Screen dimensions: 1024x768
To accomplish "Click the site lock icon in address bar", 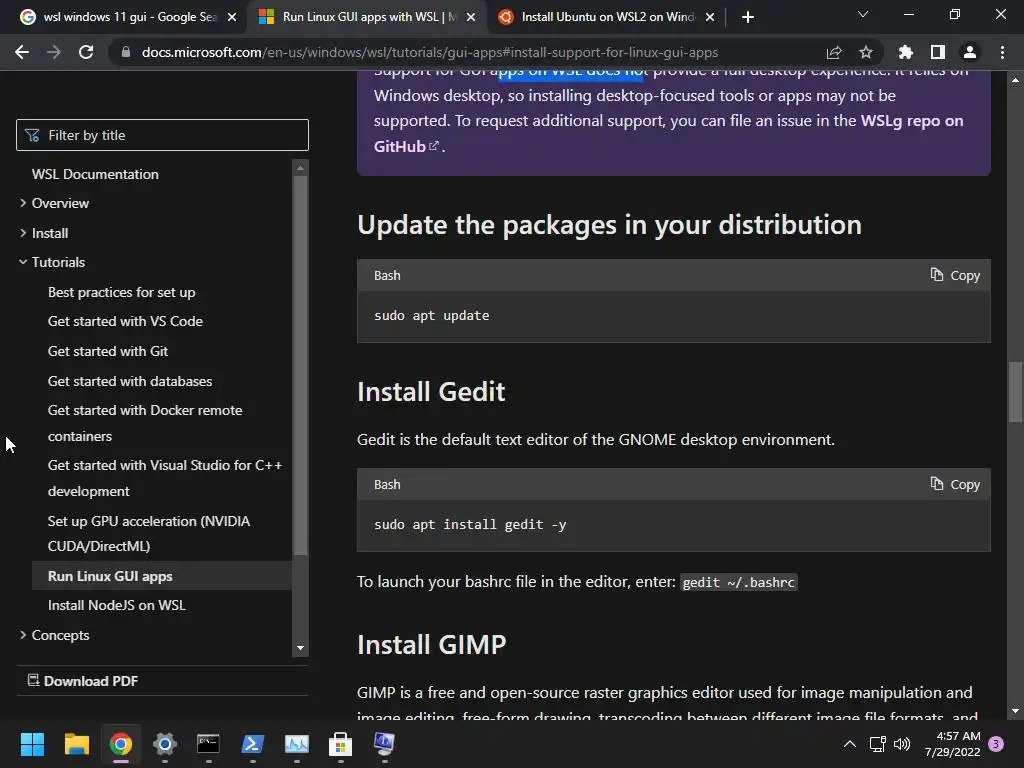I will click(x=126, y=52).
